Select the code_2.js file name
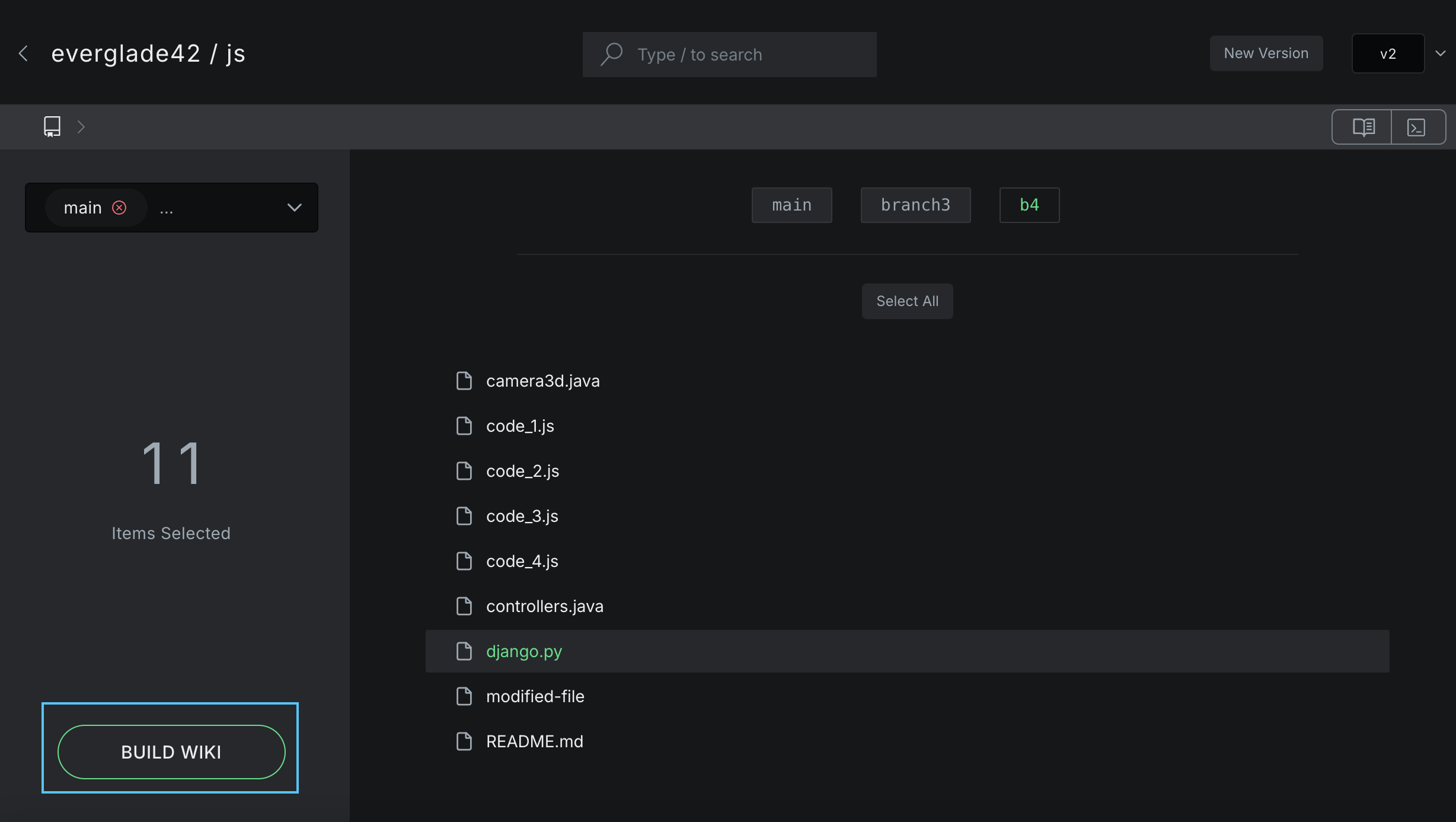The image size is (1456, 822). [522, 471]
